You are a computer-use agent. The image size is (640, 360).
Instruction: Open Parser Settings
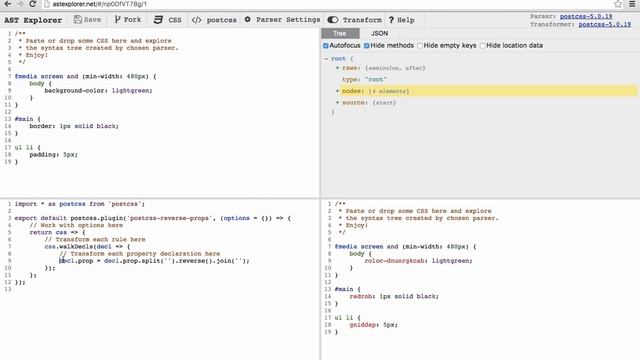282,20
